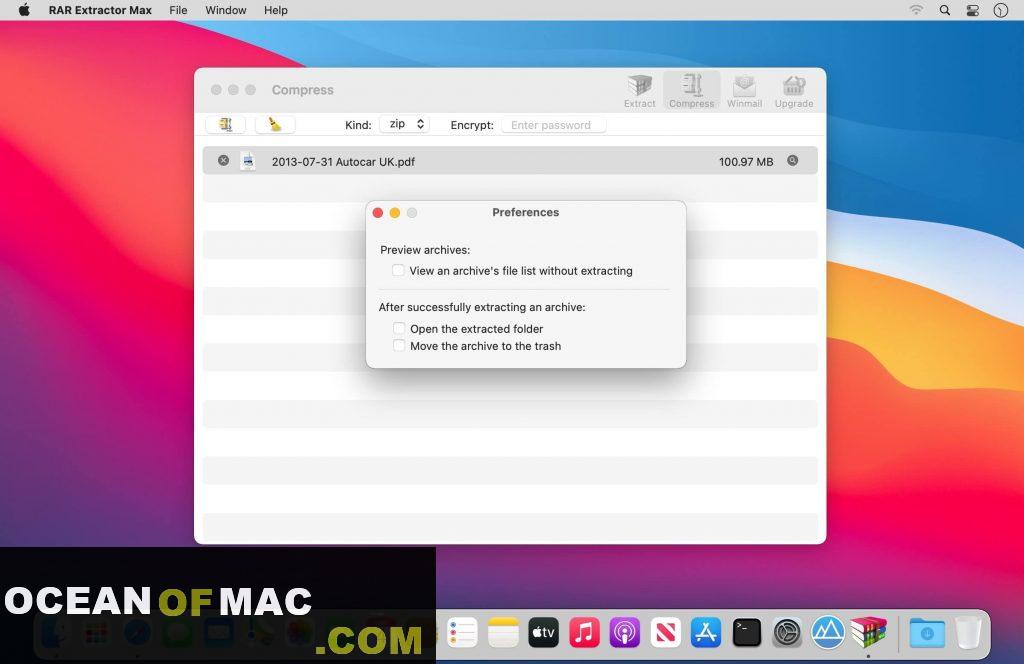The height and width of the screenshot is (664, 1024).
Task: Click the blue mountain-peaks app in the Dock
Action: tap(827, 633)
